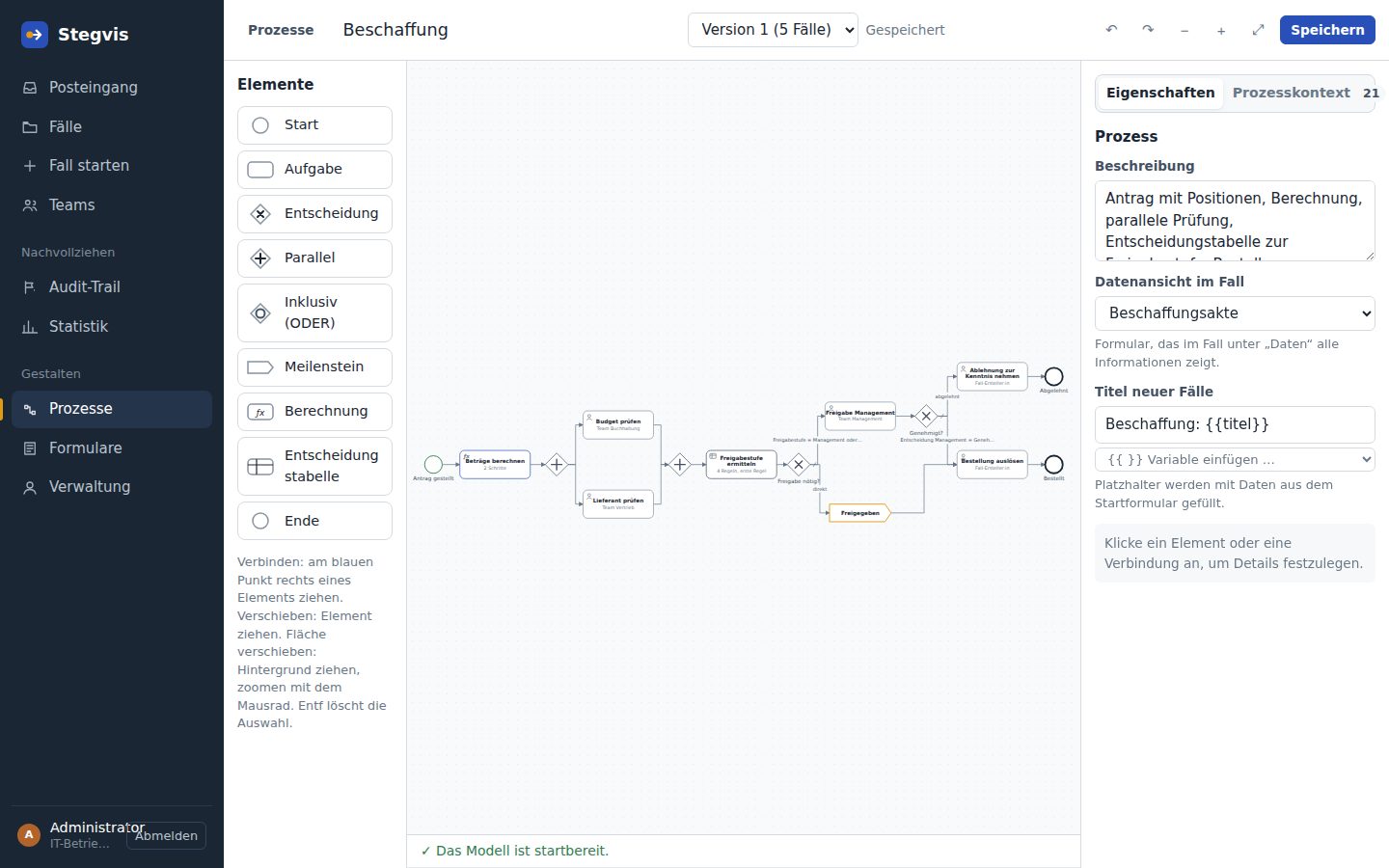Open Verwaltung in the sidebar
1389x868 pixels.
point(112,487)
